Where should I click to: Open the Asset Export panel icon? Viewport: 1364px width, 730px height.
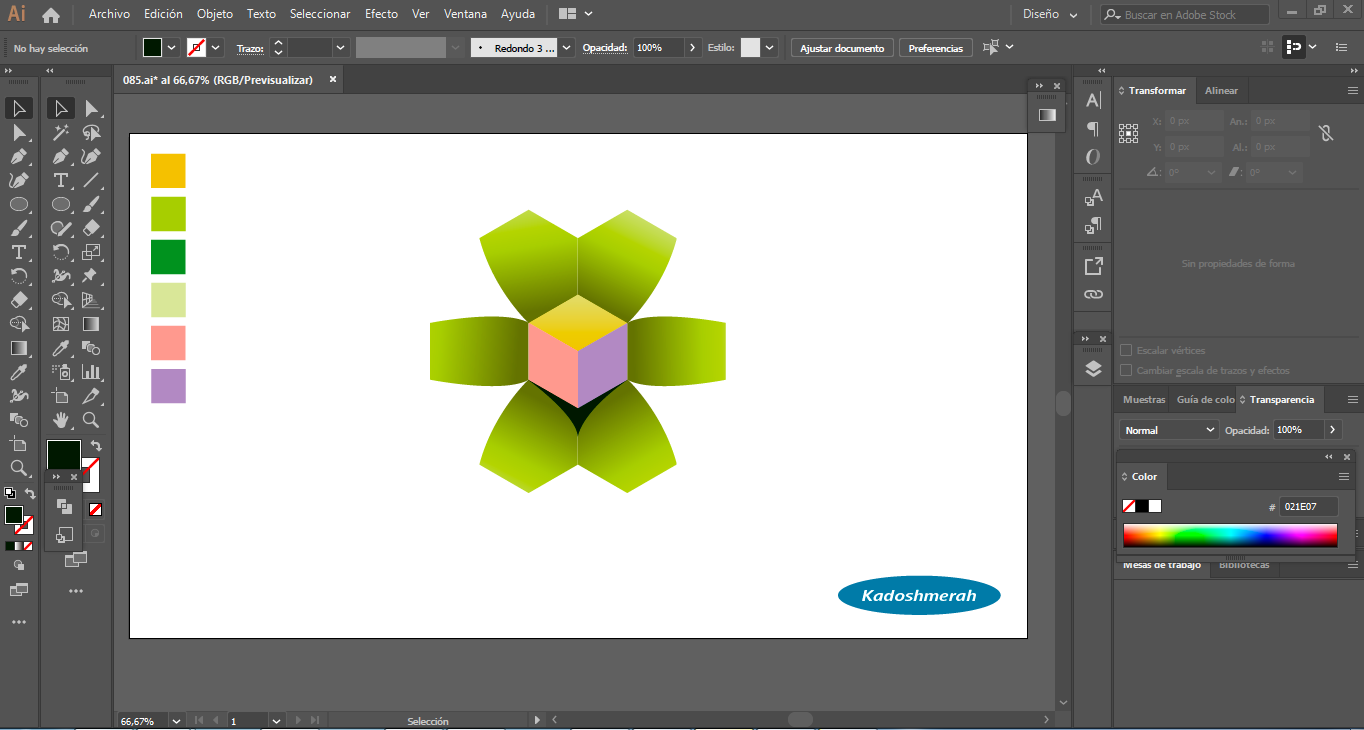(1093, 266)
